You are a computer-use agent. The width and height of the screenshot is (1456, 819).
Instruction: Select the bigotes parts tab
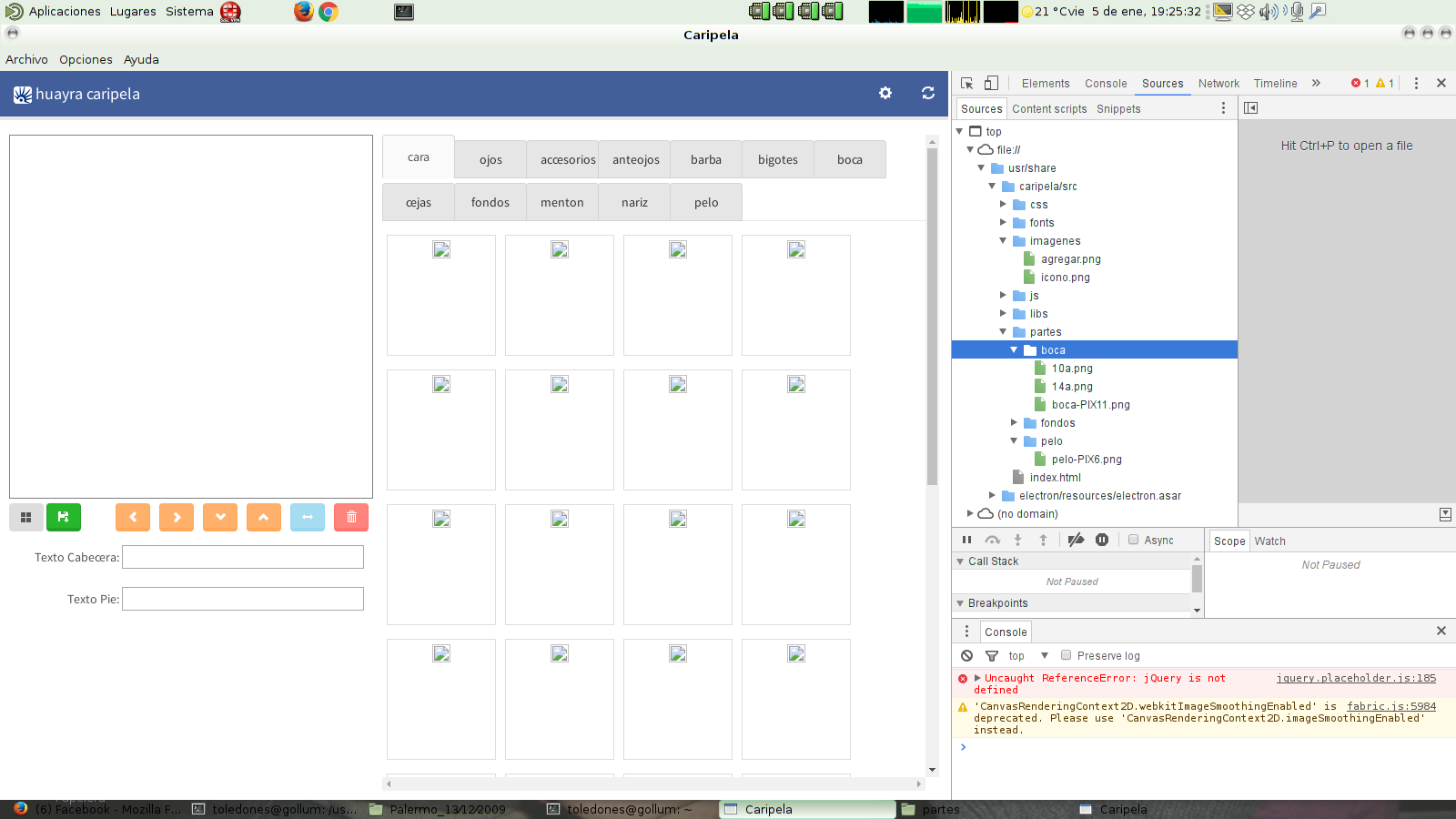pyautogui.click(x=778, y=159)
